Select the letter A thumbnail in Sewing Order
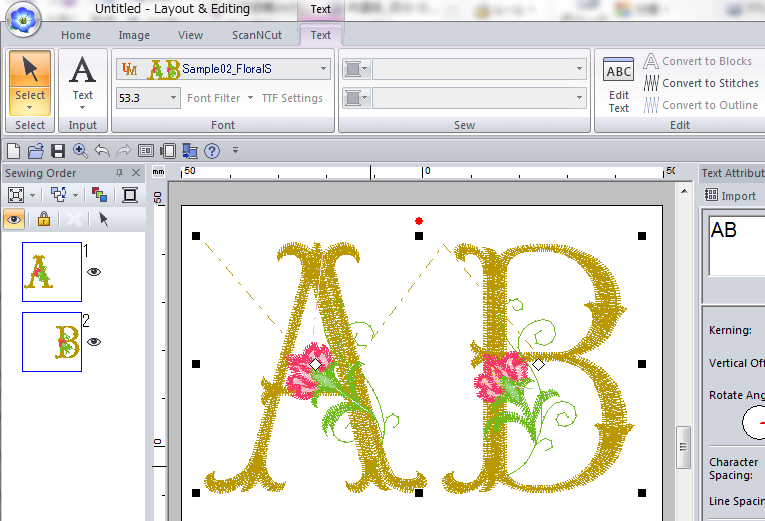765x521 pixels. [x=52, y=271]
